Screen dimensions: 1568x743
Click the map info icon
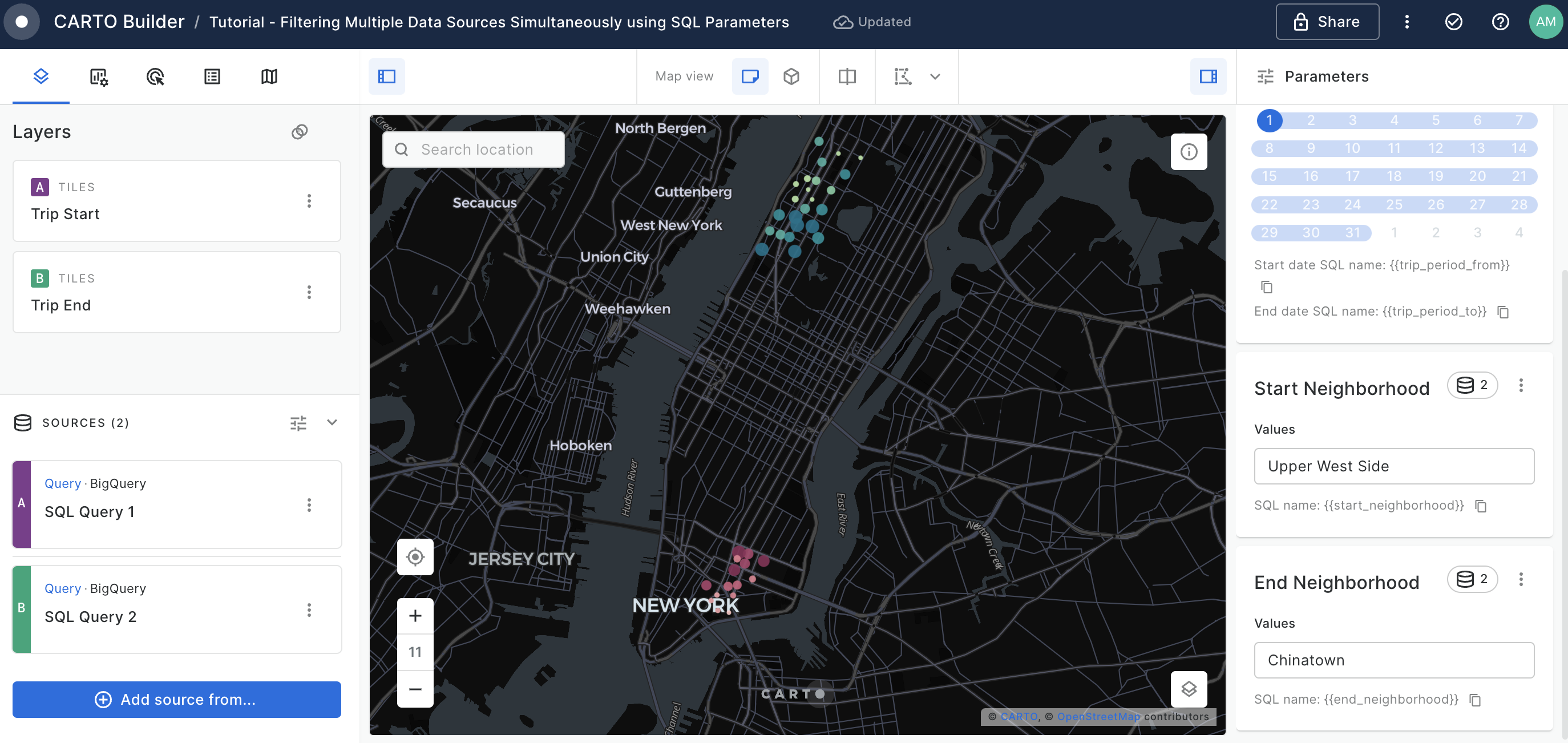point(1188,152)
